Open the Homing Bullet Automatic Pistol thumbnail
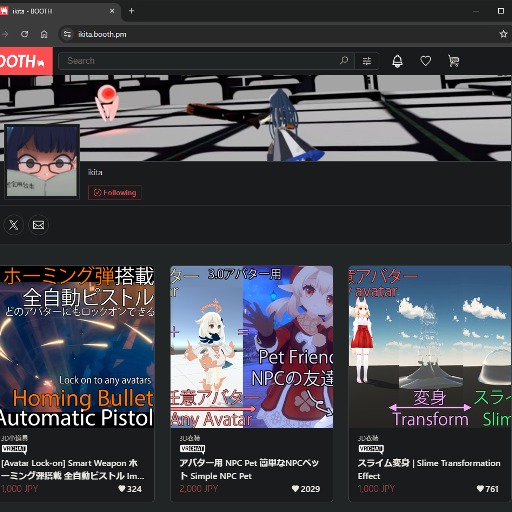This screenshot has height=512, width=512. tap(77, 347)
